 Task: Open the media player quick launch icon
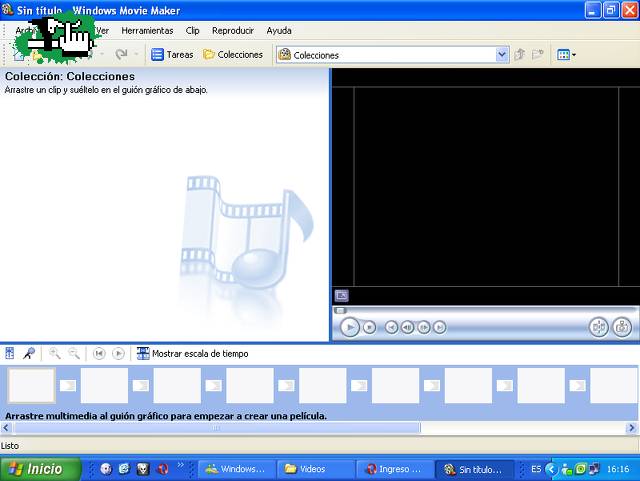coord(106,469)
